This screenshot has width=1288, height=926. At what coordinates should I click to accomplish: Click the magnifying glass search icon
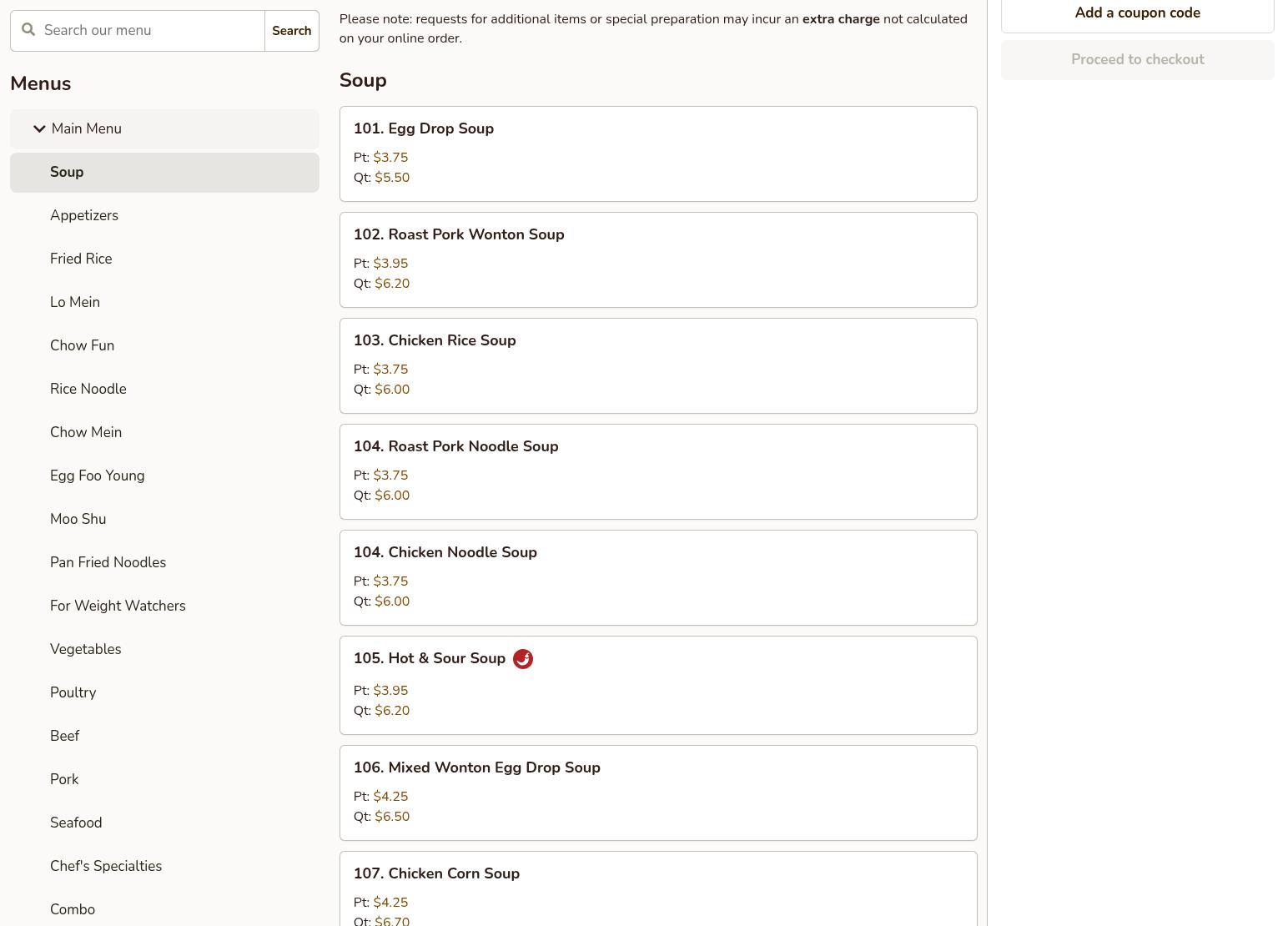tap(28, 30)
